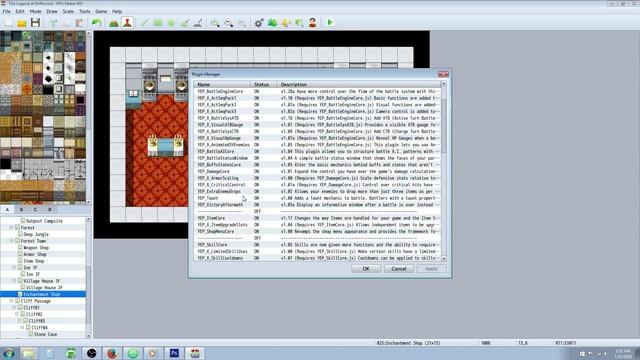Viewport: 640px width, 360px height.
Task: Click the Windows Start button
Action: 9,353
